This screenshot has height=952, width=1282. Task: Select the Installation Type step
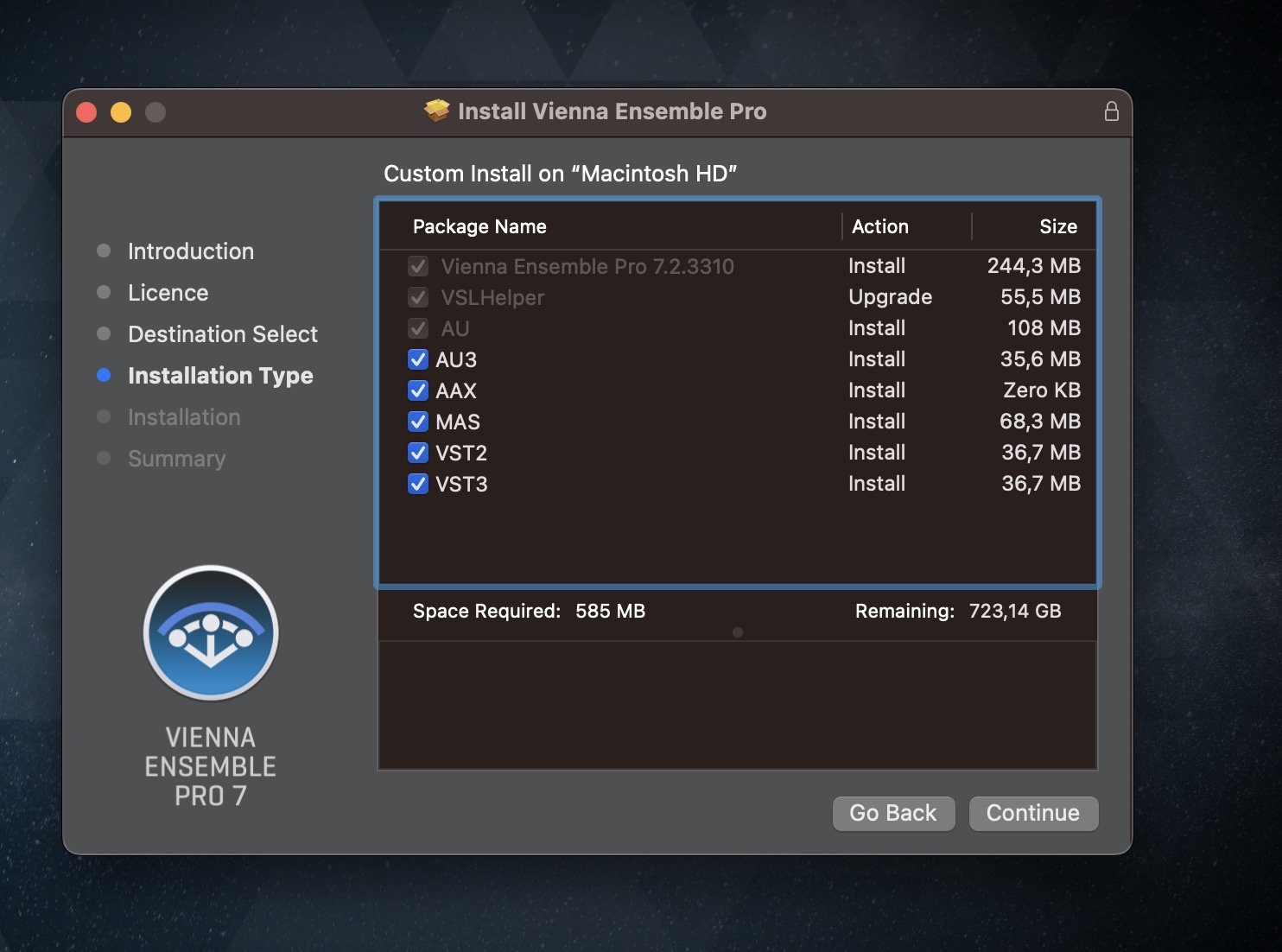point(220,376)
